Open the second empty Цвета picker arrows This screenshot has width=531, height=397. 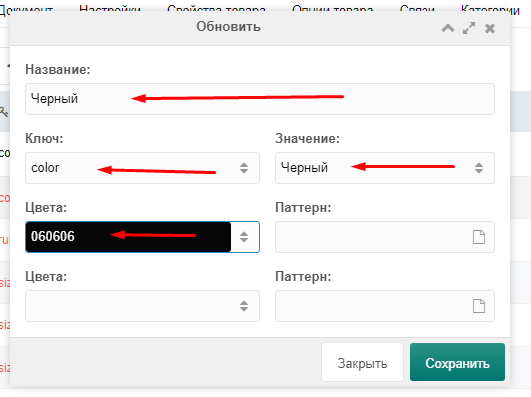244,306
